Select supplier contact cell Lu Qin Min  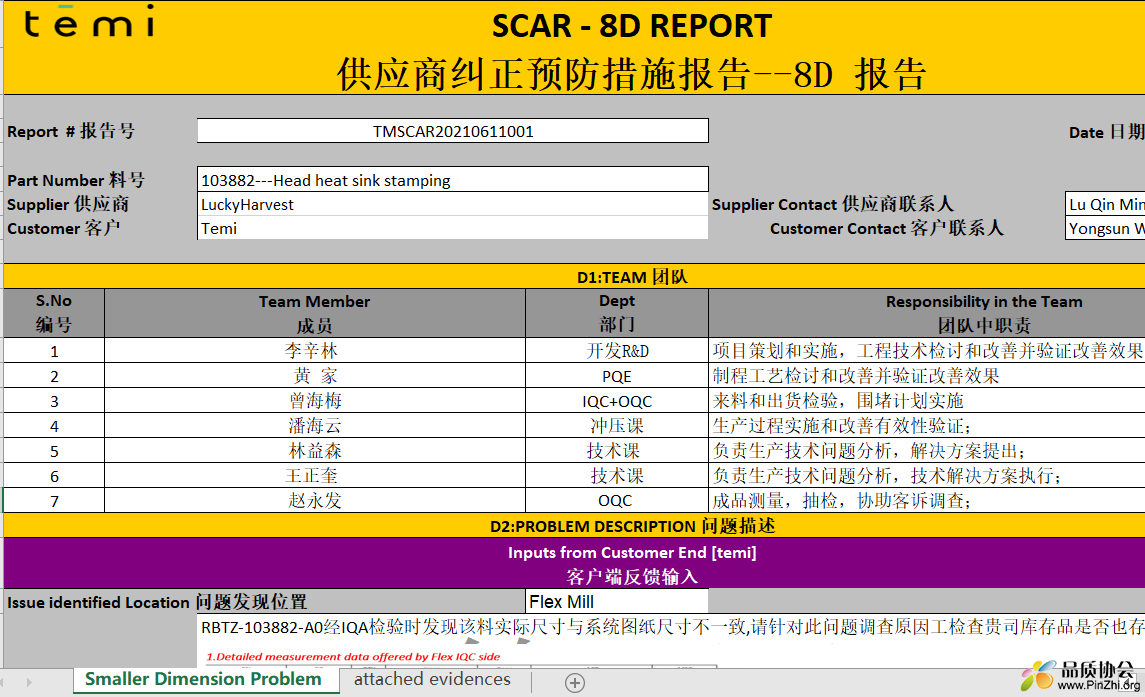coord(1105,205)
